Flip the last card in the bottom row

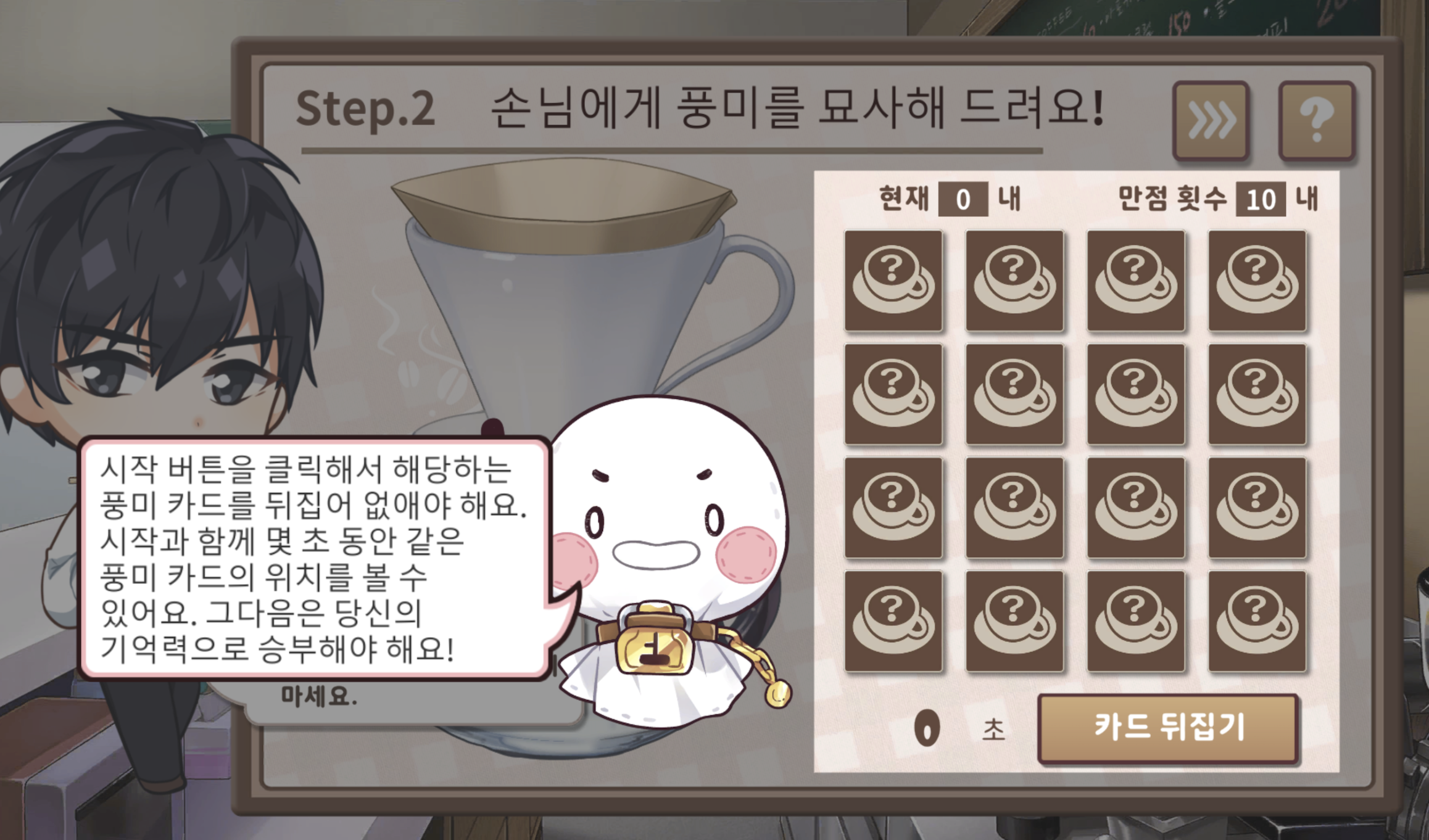click(1257, 622)
